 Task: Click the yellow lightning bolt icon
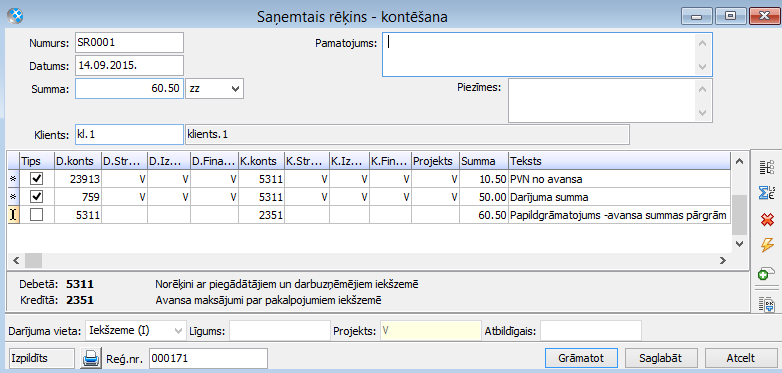(x=766, y=245)
